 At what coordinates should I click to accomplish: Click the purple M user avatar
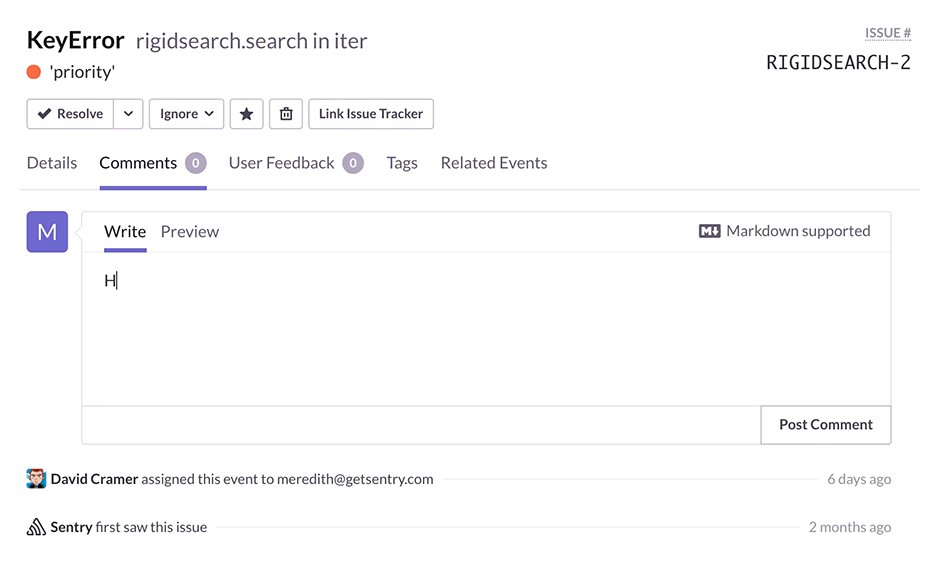pos(47,232)
